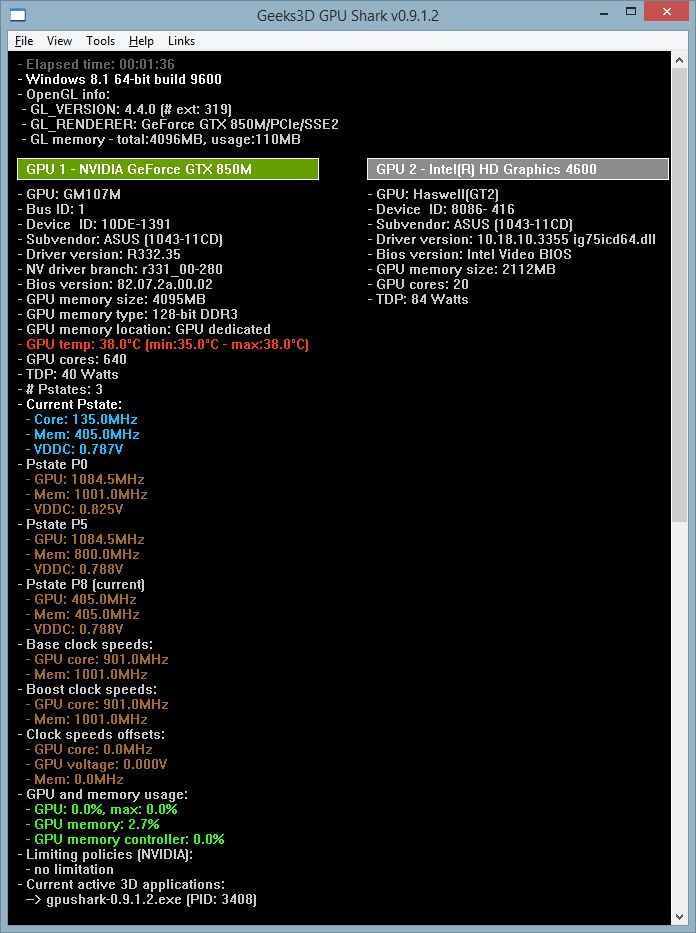Click the green 'GPU: 0.0%, max: 0.0%' line
The image size is (696, 933).
coord(102,809)
